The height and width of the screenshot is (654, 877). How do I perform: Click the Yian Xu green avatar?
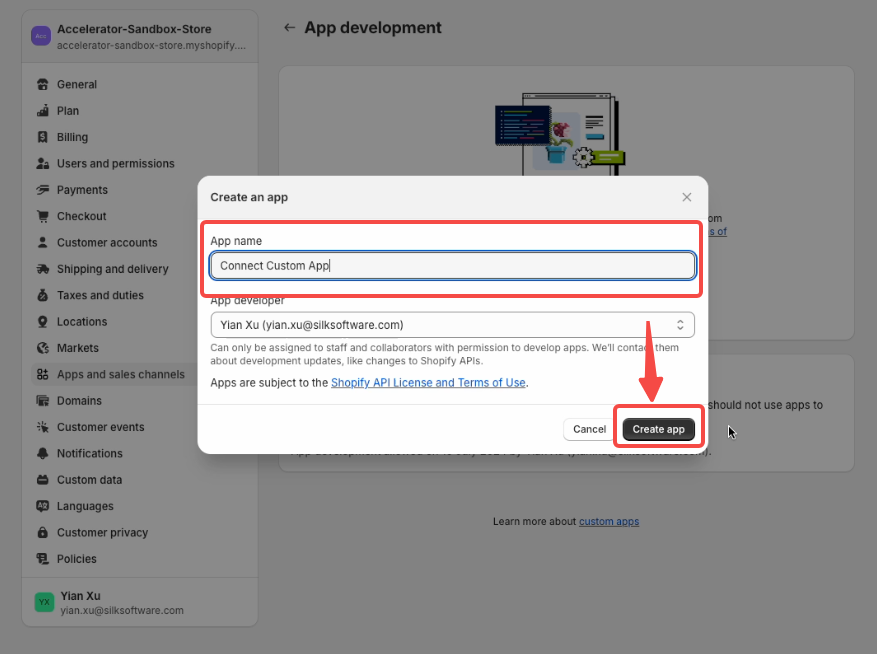coord(44,603)
